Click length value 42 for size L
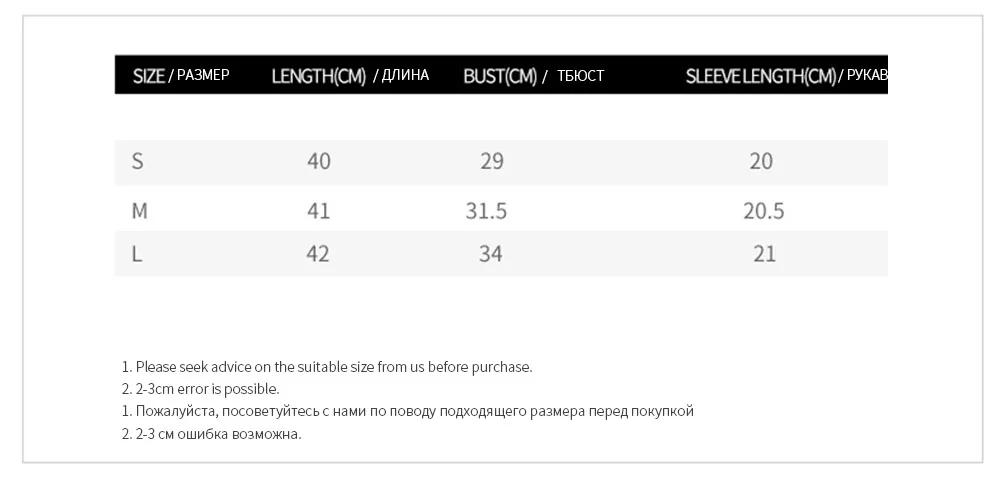Viewport: 1000px width, 490px height. tap(318, 254)
